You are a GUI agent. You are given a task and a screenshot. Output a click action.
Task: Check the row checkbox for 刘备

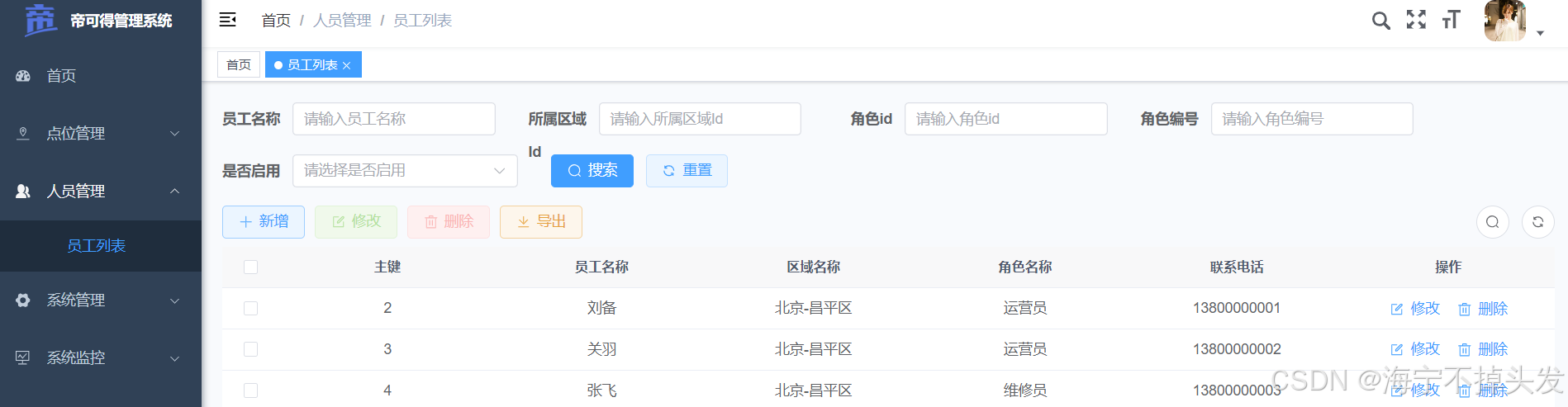coord(251,309)
